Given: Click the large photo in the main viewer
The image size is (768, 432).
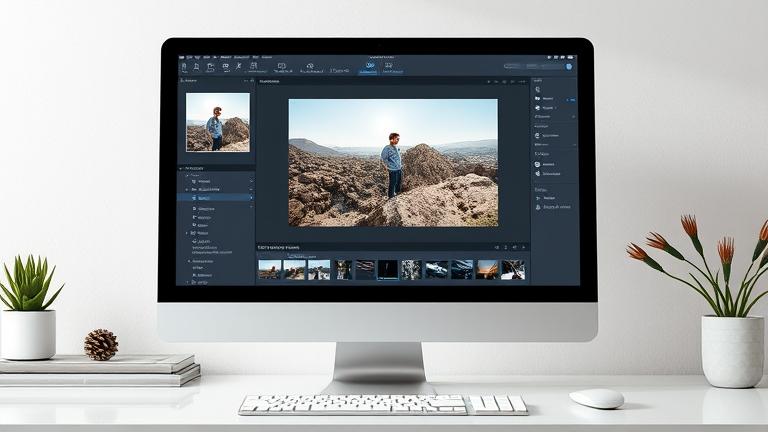Looking at the screenshot, I should point(393,163).
